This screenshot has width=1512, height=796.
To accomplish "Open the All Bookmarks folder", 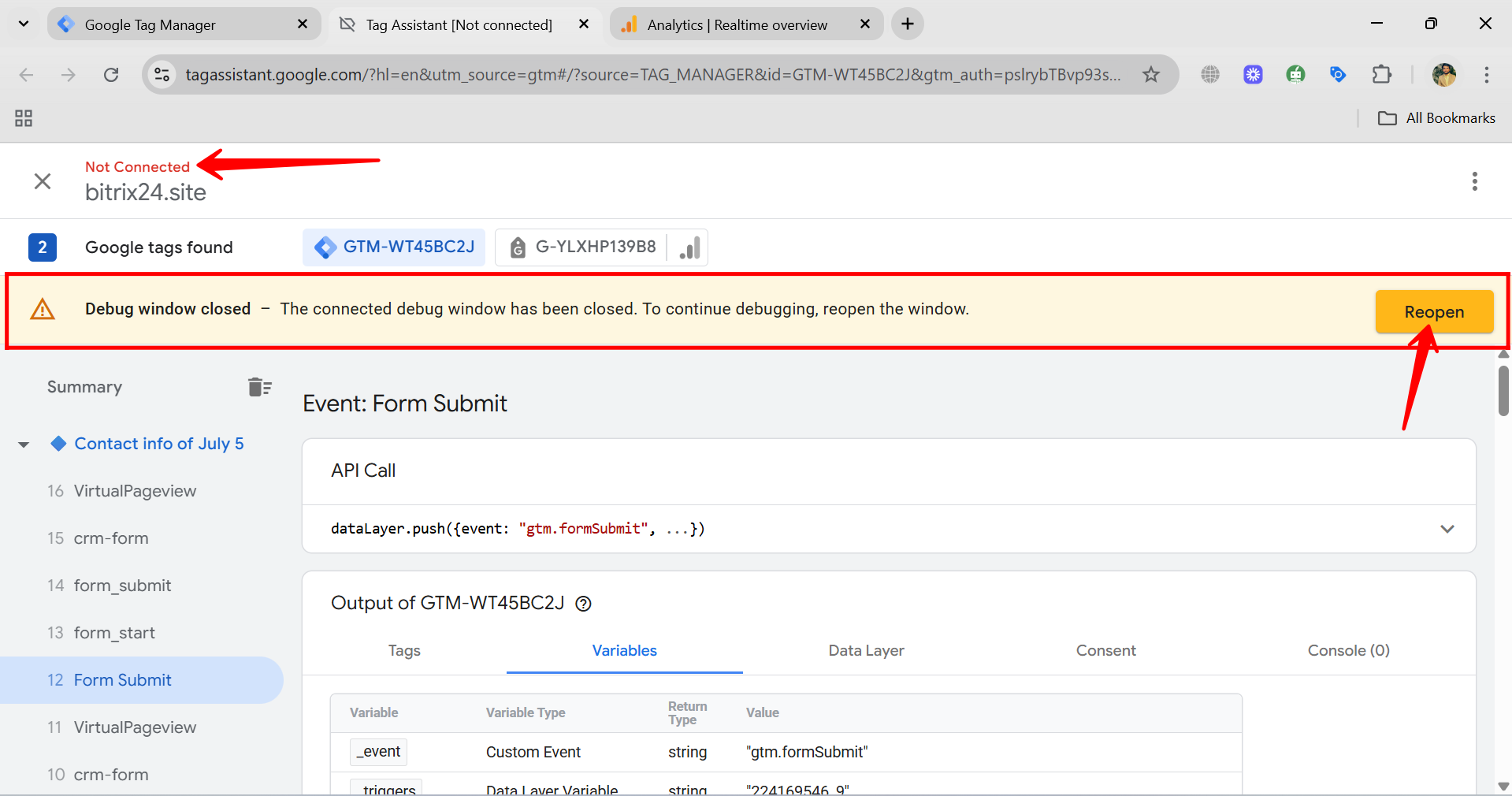I will (1436, 118).
